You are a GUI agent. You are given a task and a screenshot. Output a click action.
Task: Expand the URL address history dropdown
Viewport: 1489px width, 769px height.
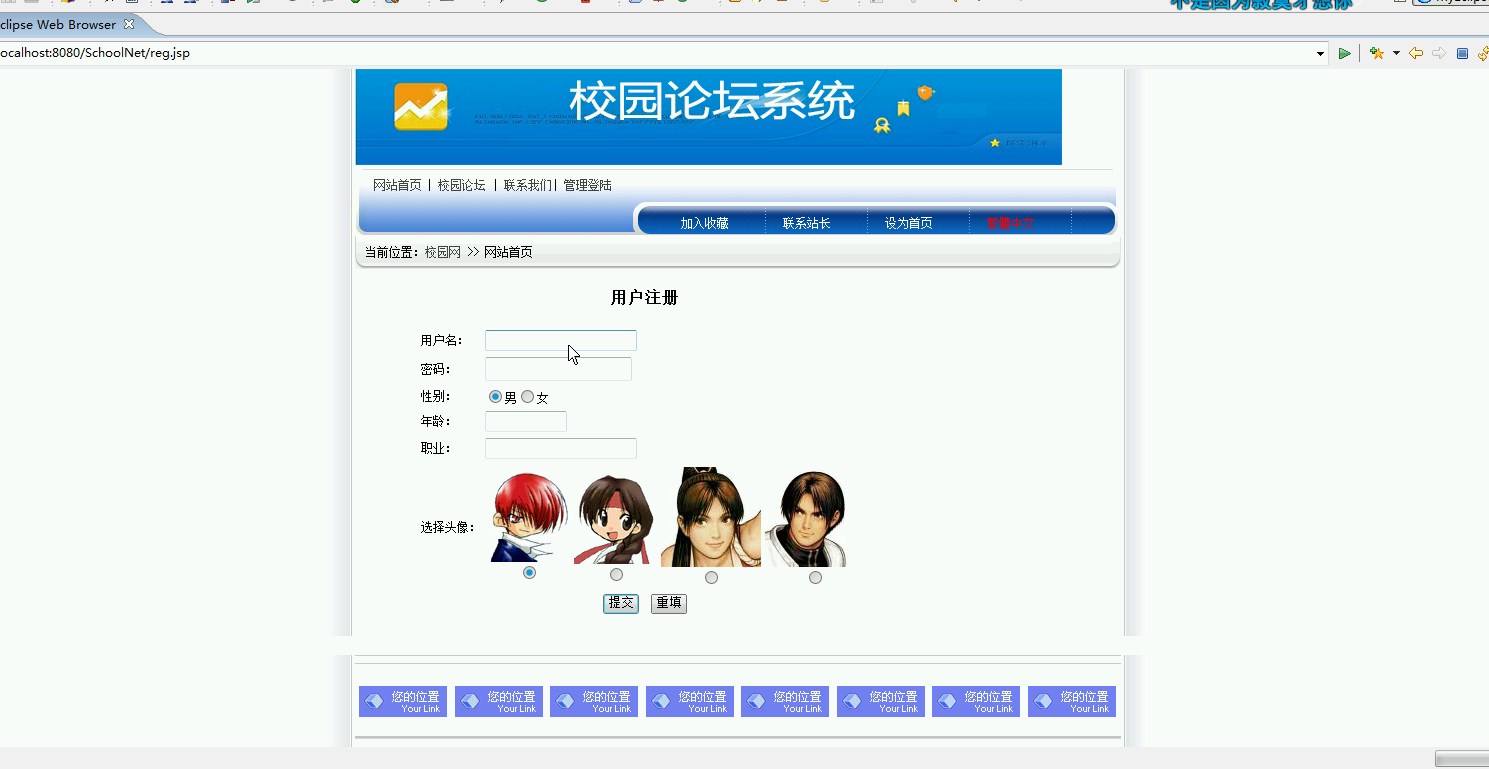click(x=1320, y=54)
